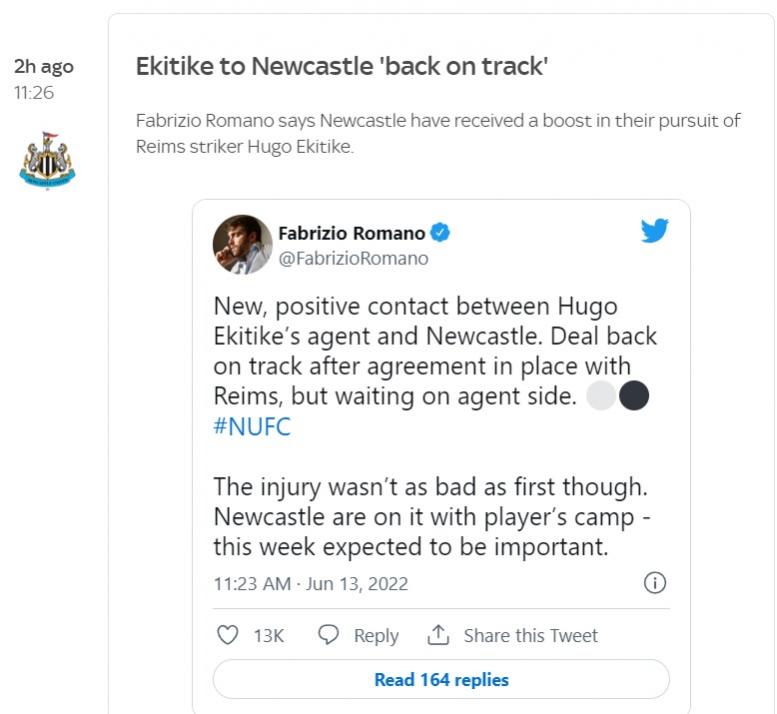
Task: Click the Share this Tweet label
Action: click(x=530, y=635)
